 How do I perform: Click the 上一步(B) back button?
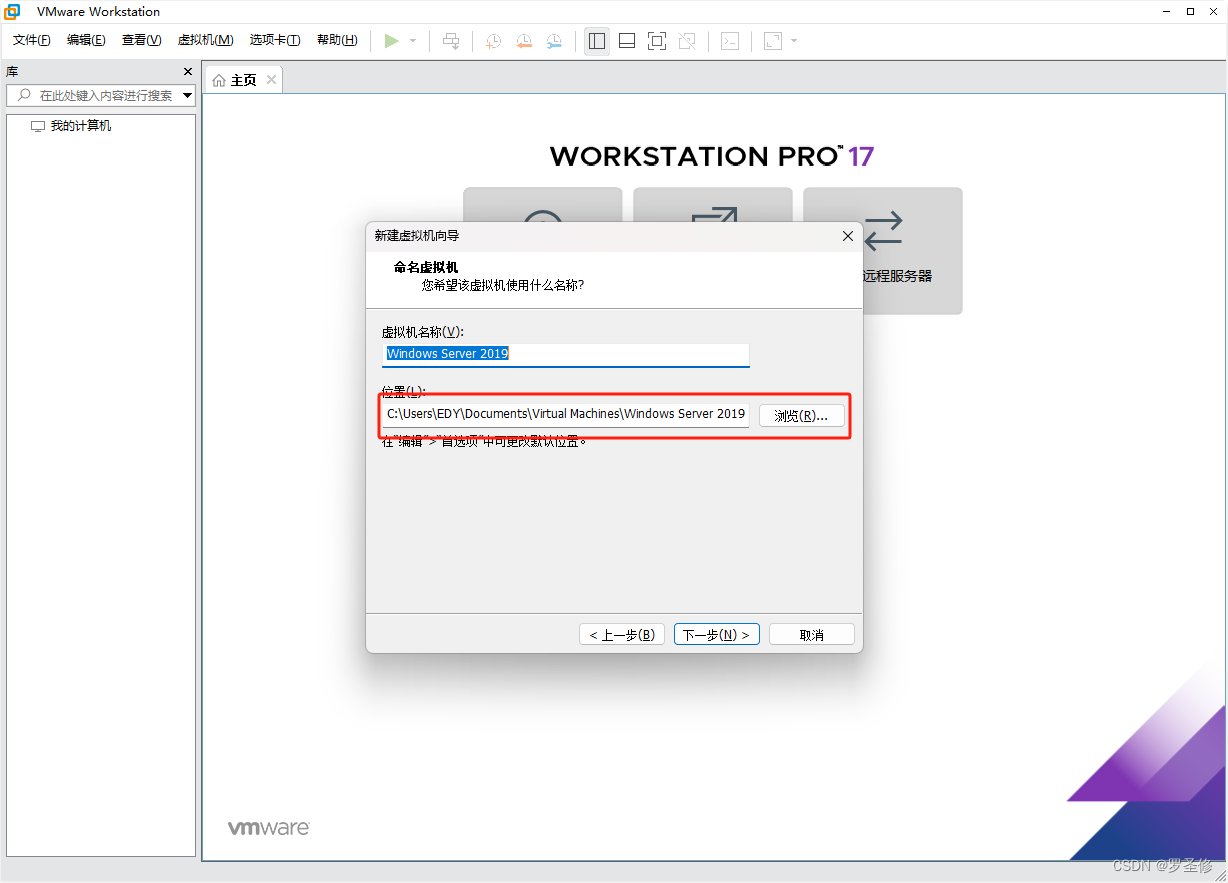pos(622,635)
